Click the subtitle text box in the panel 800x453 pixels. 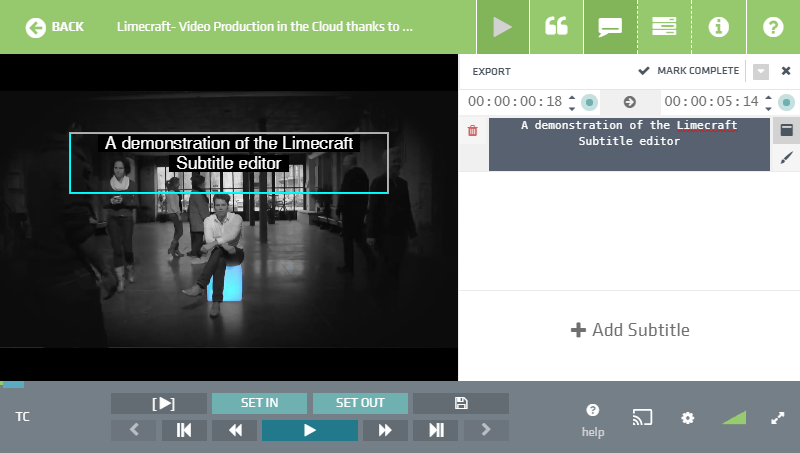point(629,144)
